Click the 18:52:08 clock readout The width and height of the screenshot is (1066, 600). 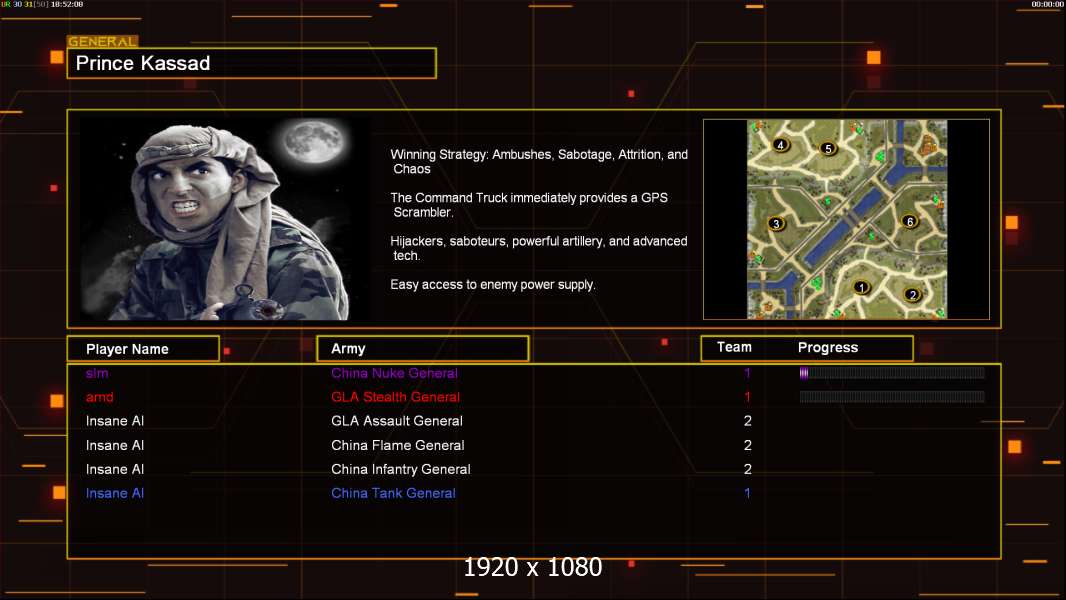click(67, 4)
